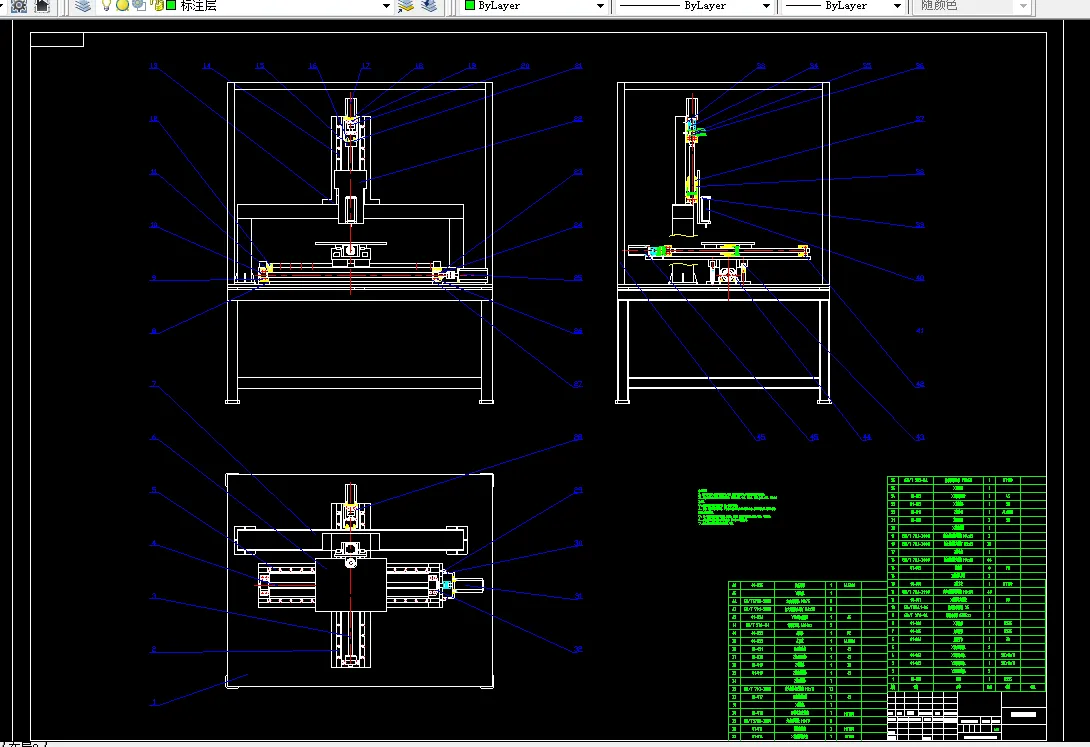1090x747 pixels.
Task: Toggle the layer on/off lightbulb icon
Action: [106, 6]
